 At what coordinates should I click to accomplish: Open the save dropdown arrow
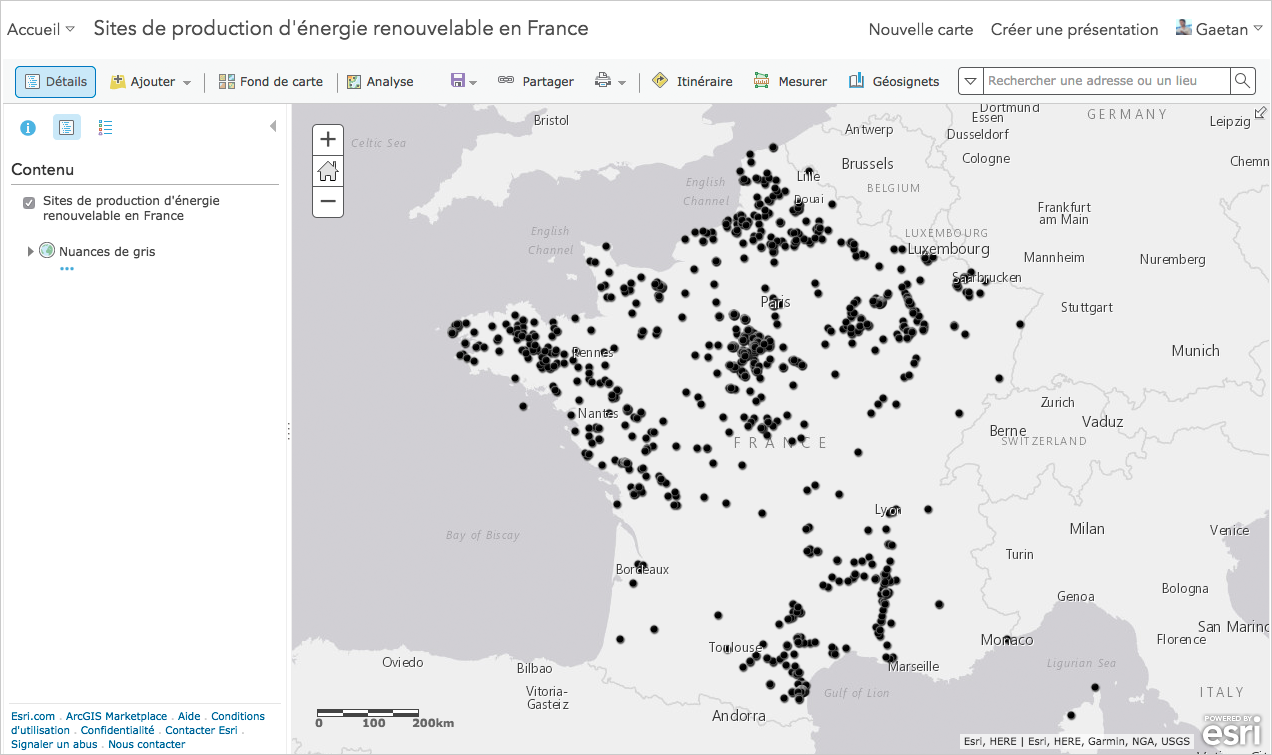pos(474,82)
